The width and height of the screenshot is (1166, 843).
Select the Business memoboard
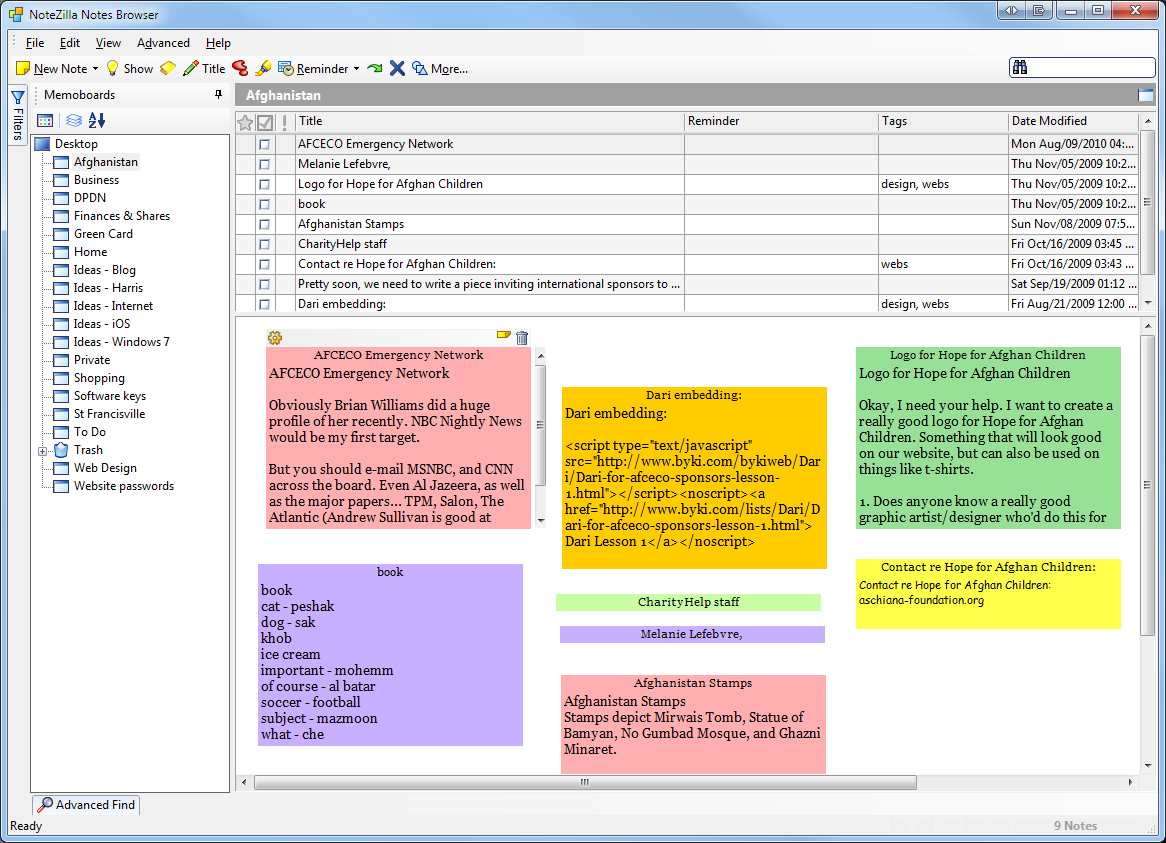96,180
